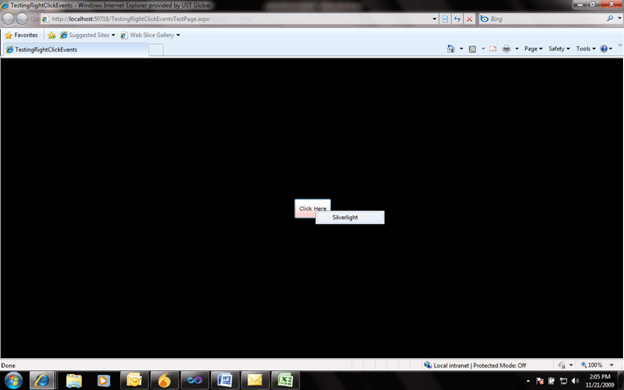Image resolution: width=624 pixels, height=390 pixels.
Task: Expand the address bar history dropdown
Action: click(x=435, y=19)
